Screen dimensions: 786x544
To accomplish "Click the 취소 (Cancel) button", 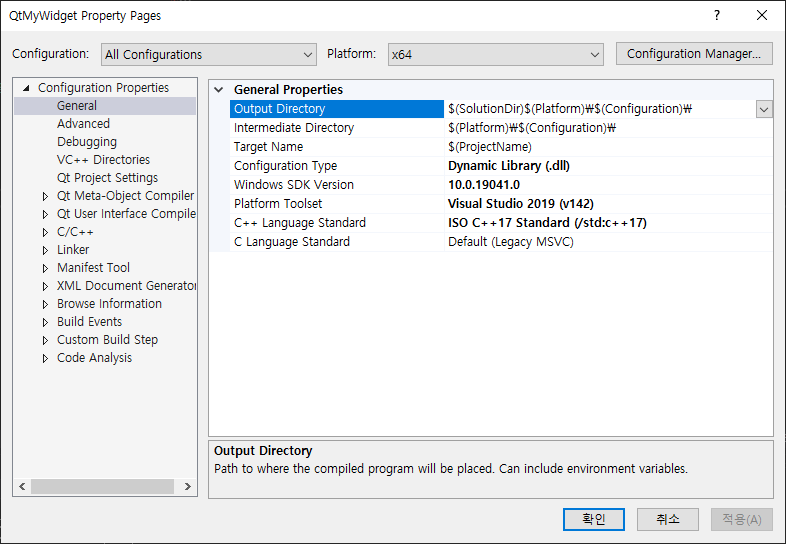I will [x=668, y=519].
